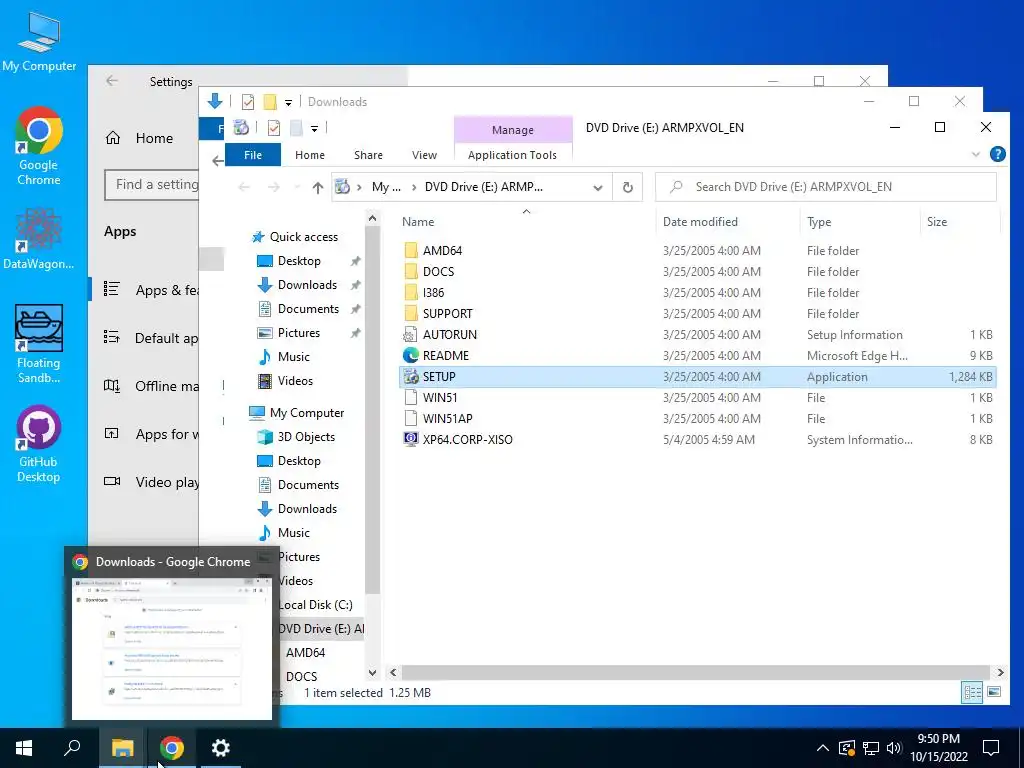The image size is (1024, 768).
Task: Switch to the View ribbon tab
Action: tap(424, 155)
